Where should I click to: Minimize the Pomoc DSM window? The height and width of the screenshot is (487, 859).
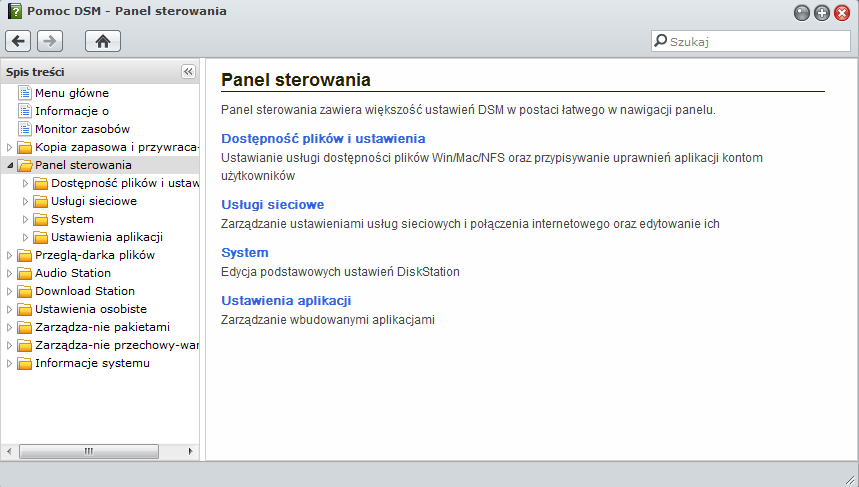pyautogui.click(x=801, y=13)
